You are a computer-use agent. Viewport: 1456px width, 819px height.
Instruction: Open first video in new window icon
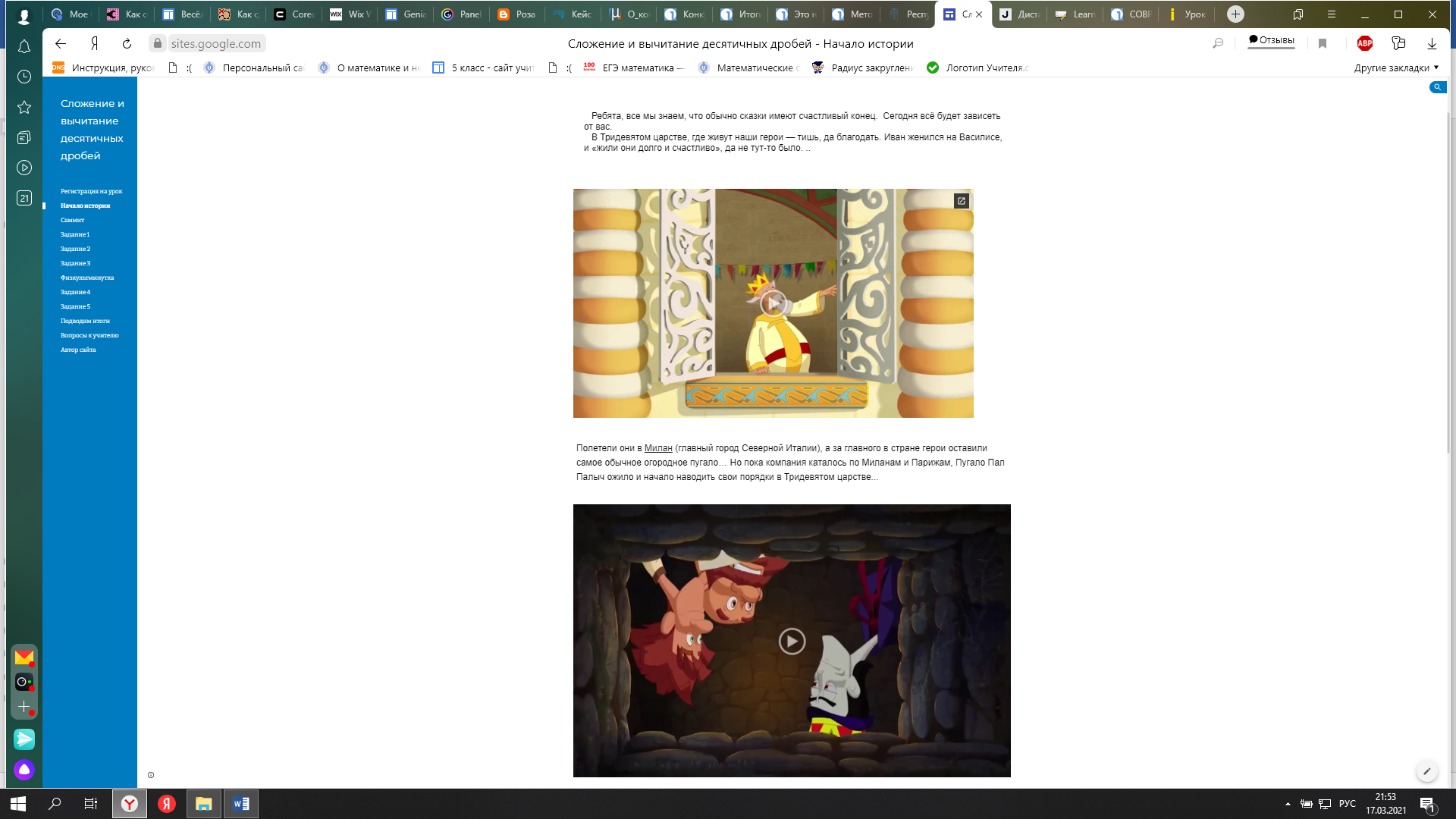(x=961, y=201)
